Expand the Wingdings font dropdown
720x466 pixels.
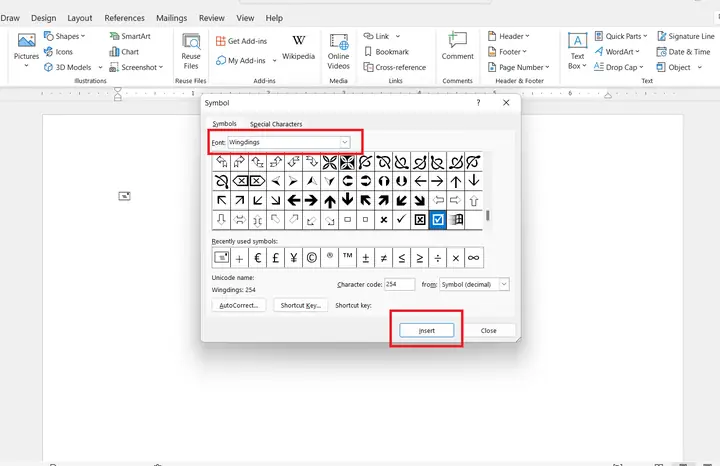(x=344, y=142)
